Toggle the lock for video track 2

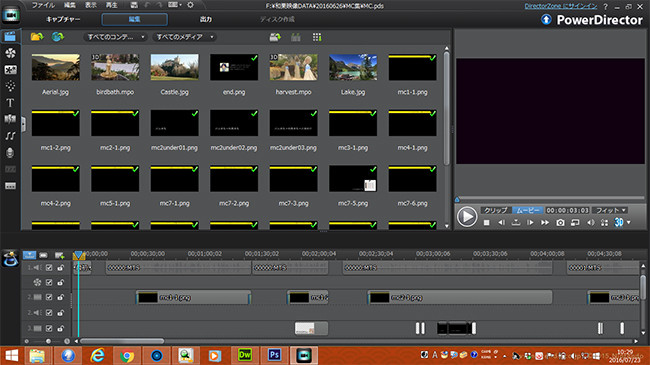(x=61, y=297)
